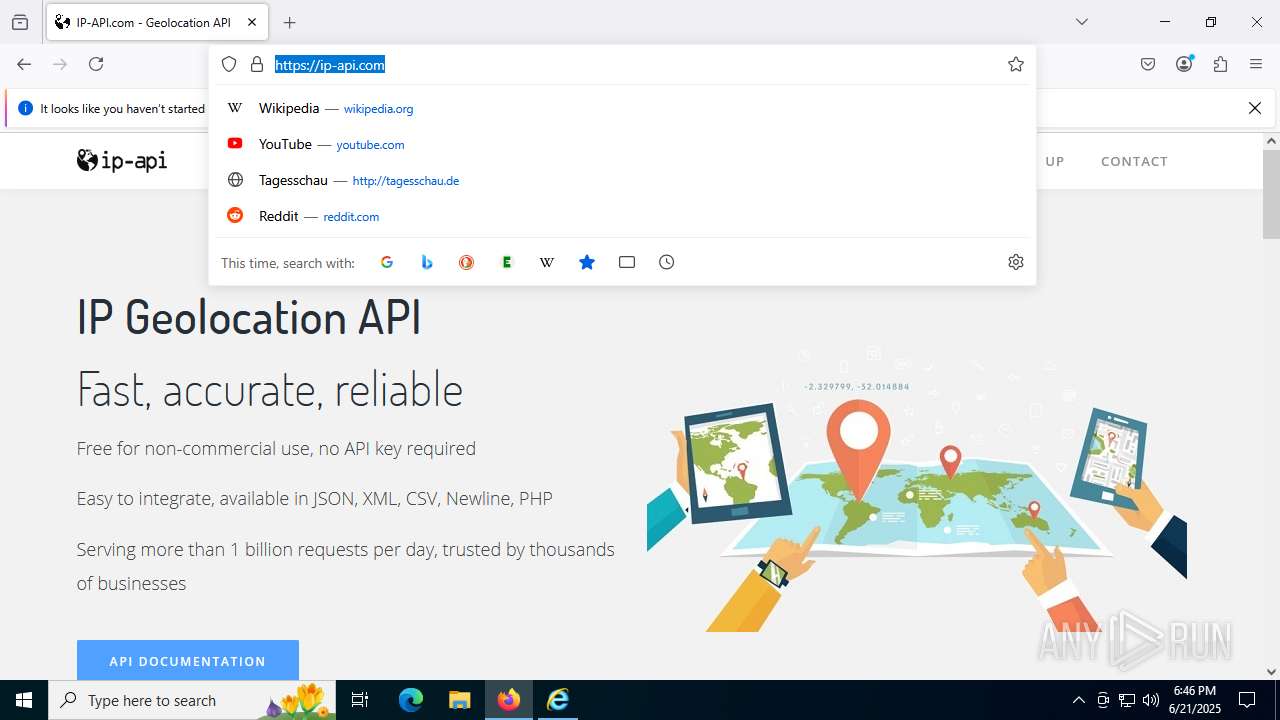Viewport: 1280px width, 720px height.
Task: Click the address bar URL field
Action: [x=636, y=64]
